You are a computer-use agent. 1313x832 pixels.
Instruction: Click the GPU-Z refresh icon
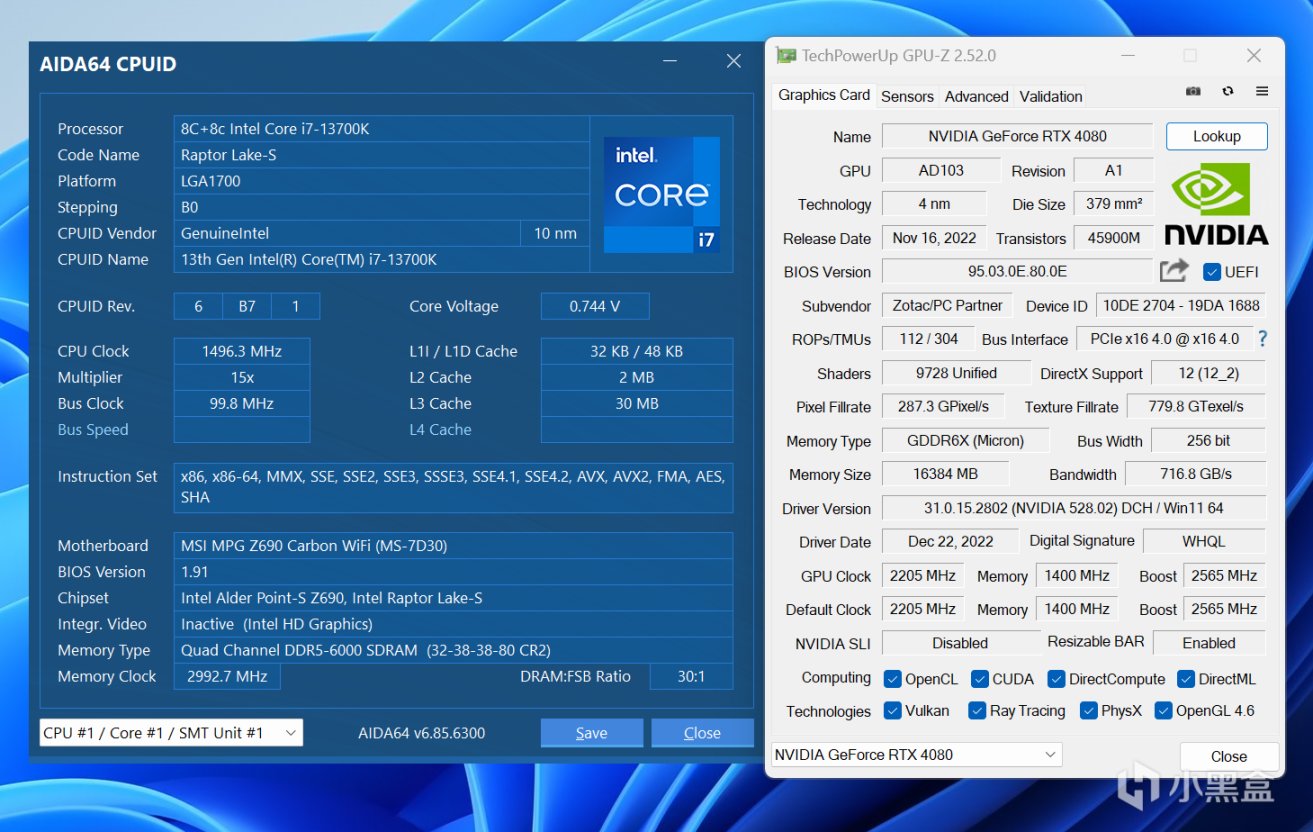(1228, 91)
